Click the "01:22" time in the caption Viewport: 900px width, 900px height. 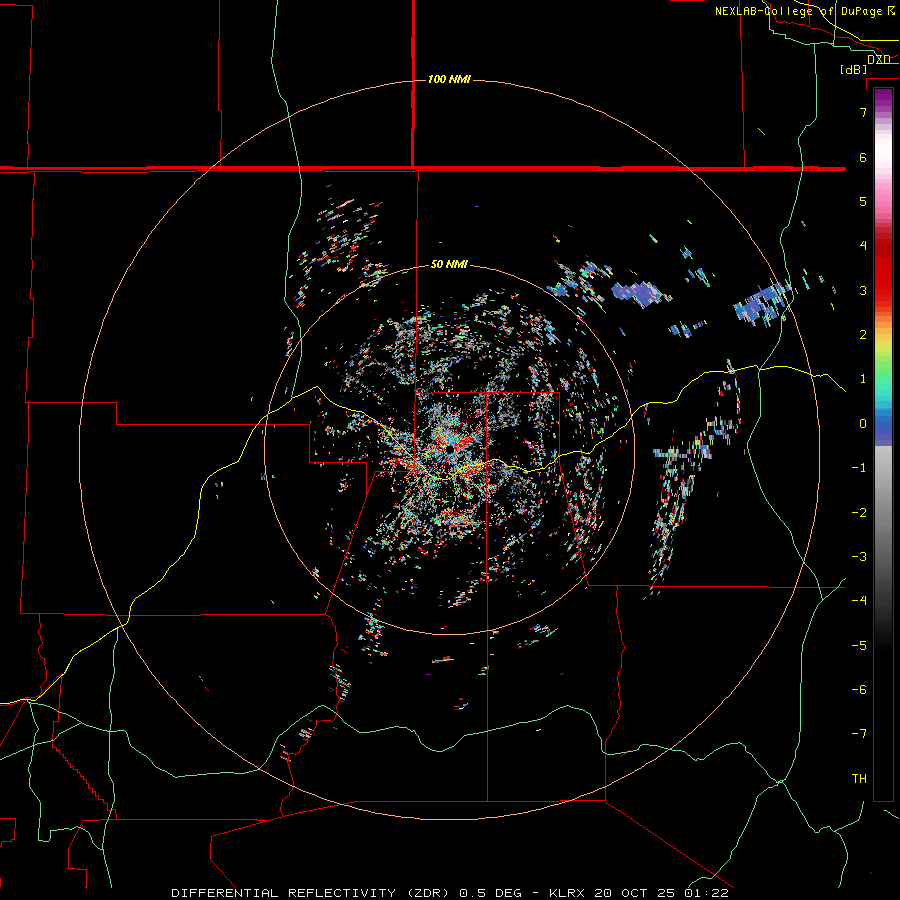pos(706,893)
